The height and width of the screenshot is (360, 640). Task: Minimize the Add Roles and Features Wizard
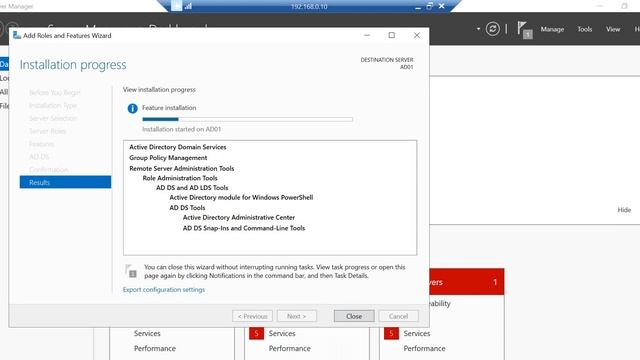(367, 35)
